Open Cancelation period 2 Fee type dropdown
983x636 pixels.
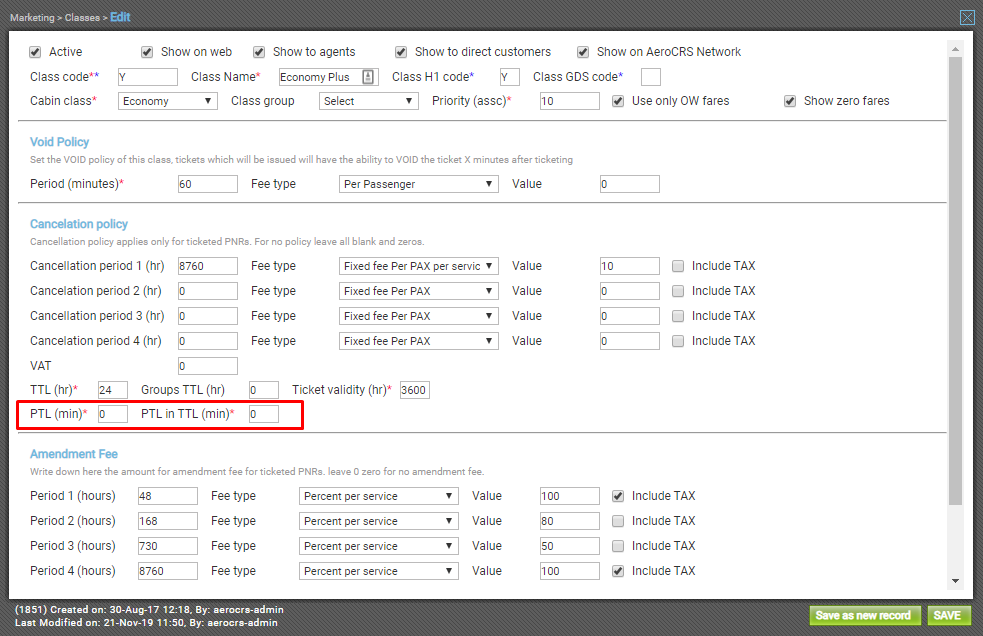(x=419, y=291)
